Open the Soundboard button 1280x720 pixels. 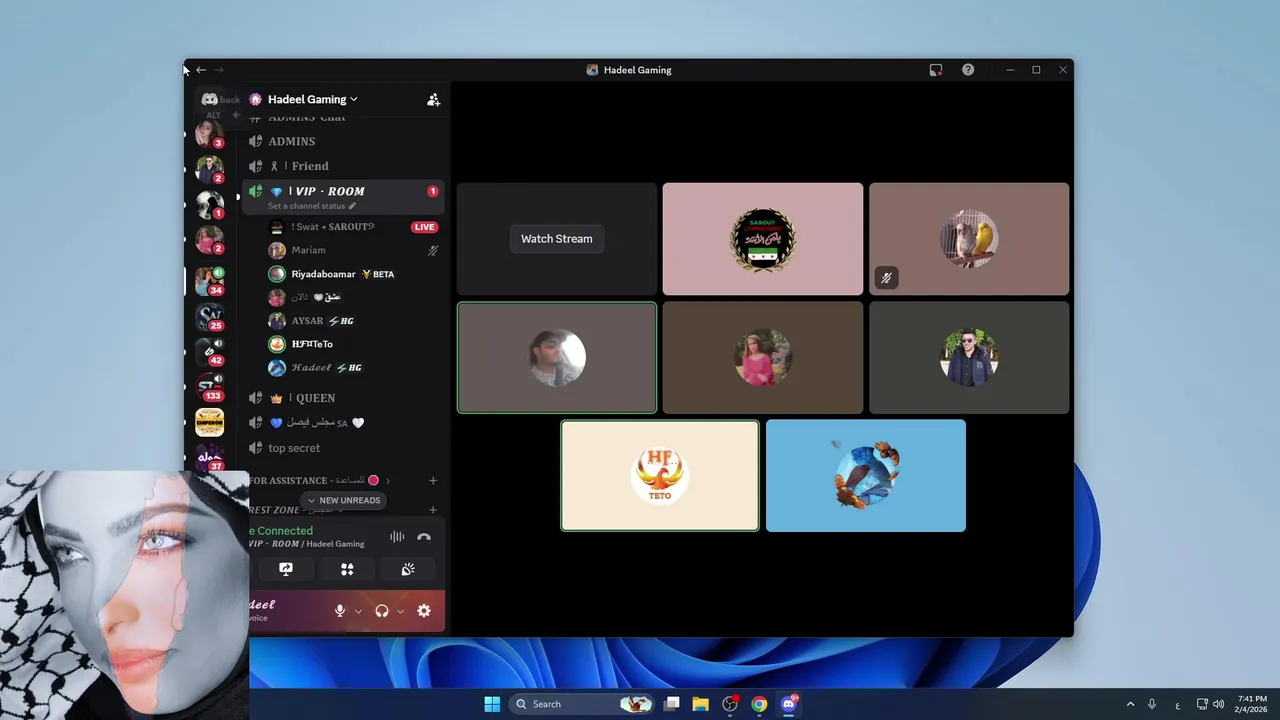click(408, 569)
